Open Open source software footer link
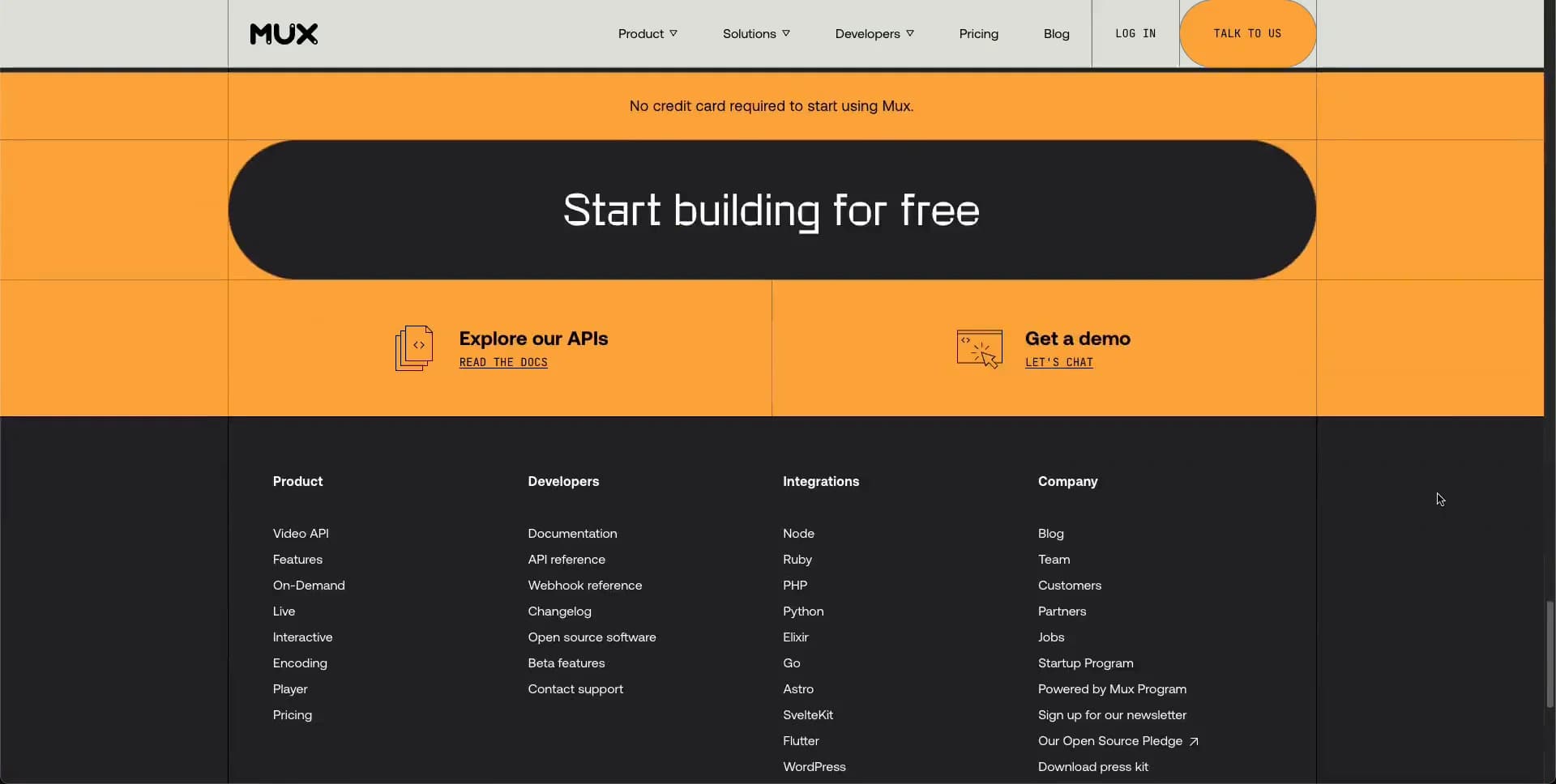The image size is (1556, 784). click(x=592, y=637)
